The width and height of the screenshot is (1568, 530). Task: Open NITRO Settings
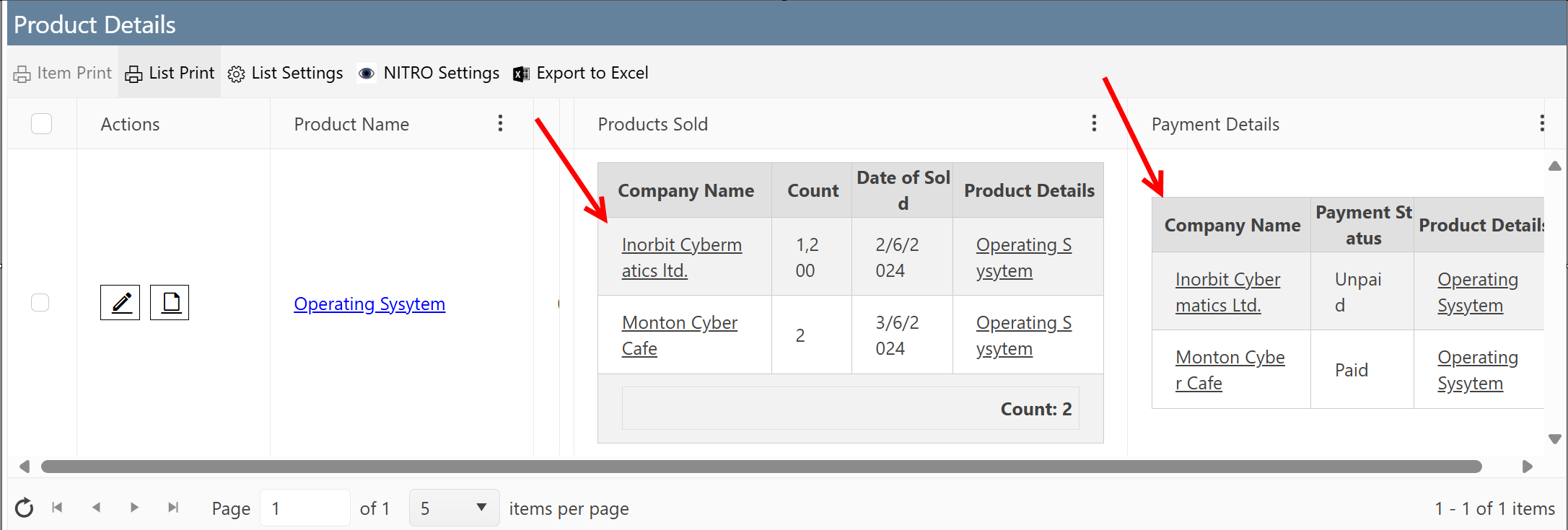pos(429,73)
